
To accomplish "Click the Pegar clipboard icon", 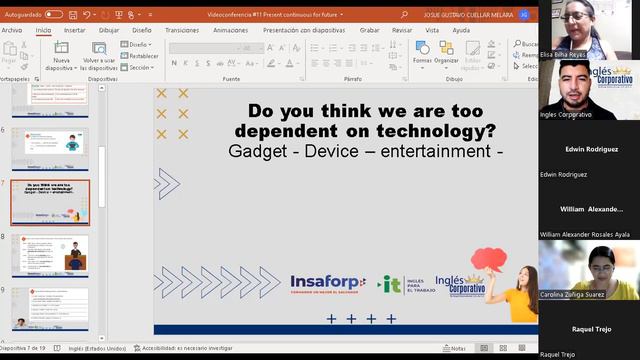I will pos(9,50).
